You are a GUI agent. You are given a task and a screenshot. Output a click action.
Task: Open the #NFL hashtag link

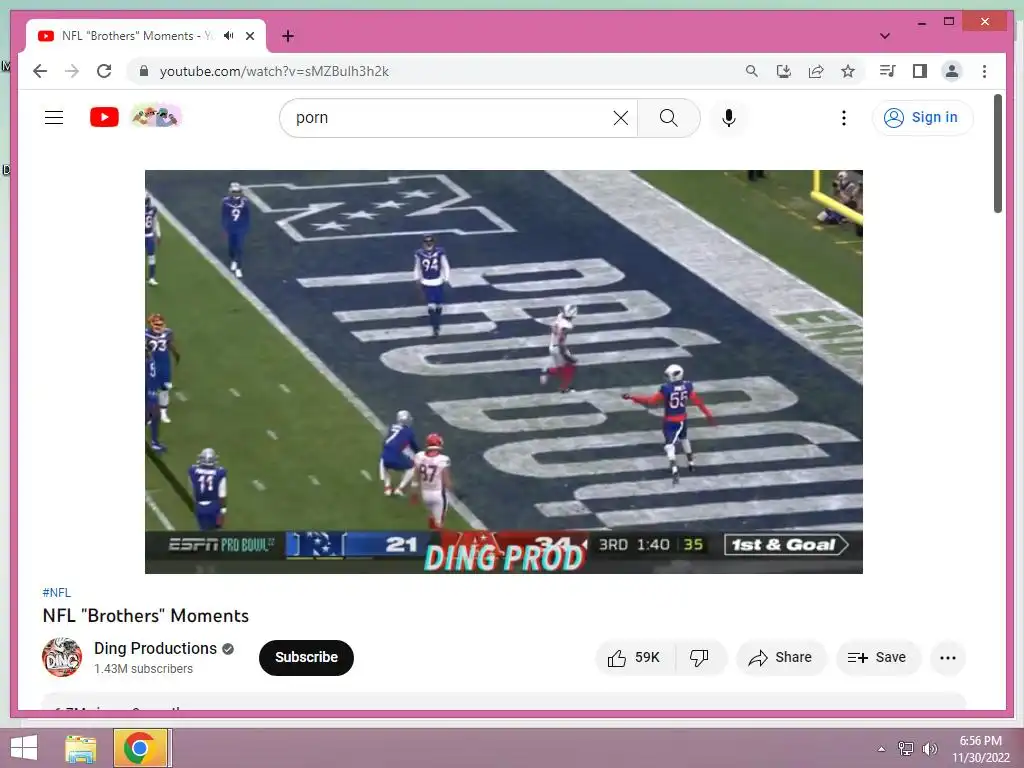point(57,592)
